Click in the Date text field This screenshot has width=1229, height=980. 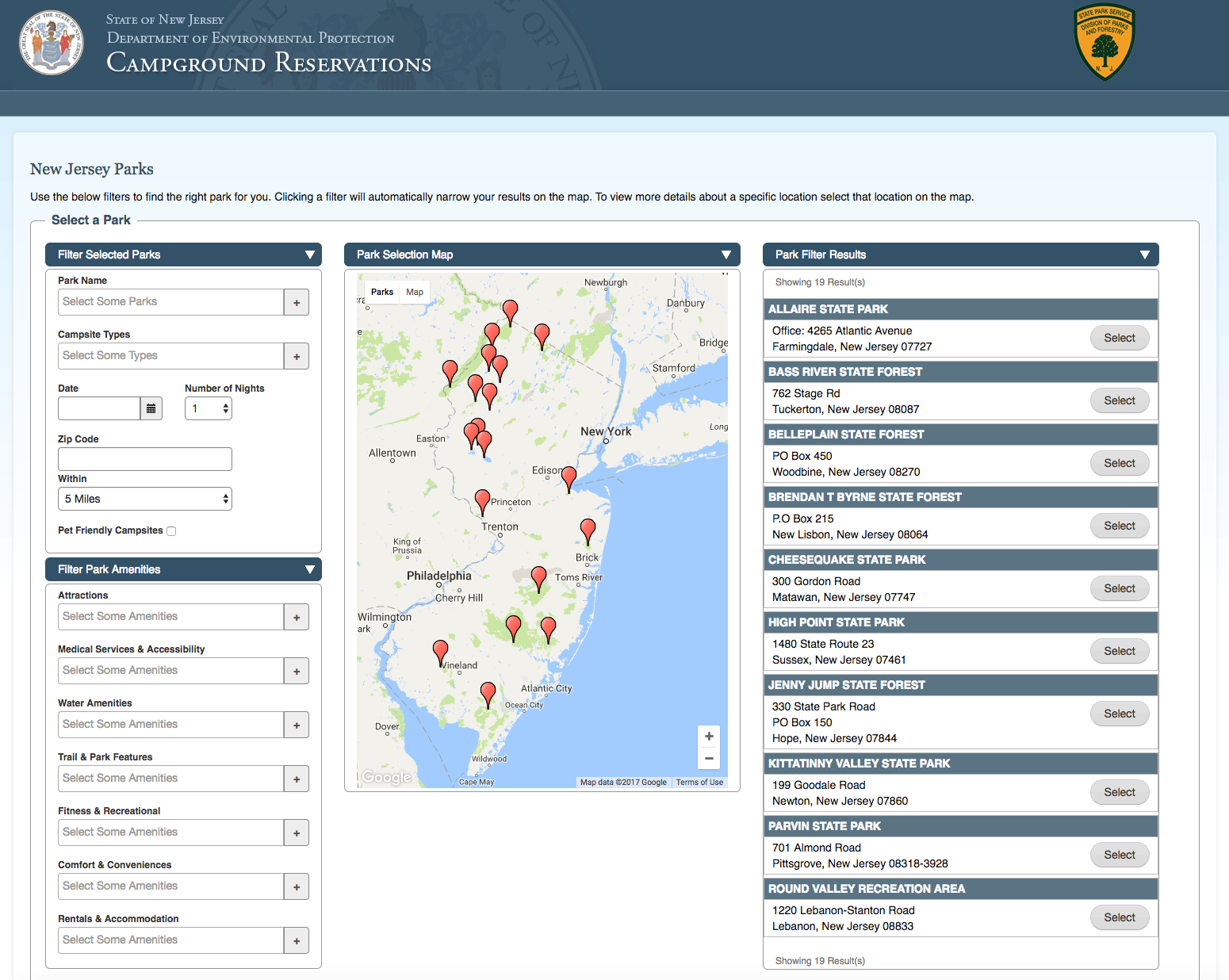coord(99,408)
